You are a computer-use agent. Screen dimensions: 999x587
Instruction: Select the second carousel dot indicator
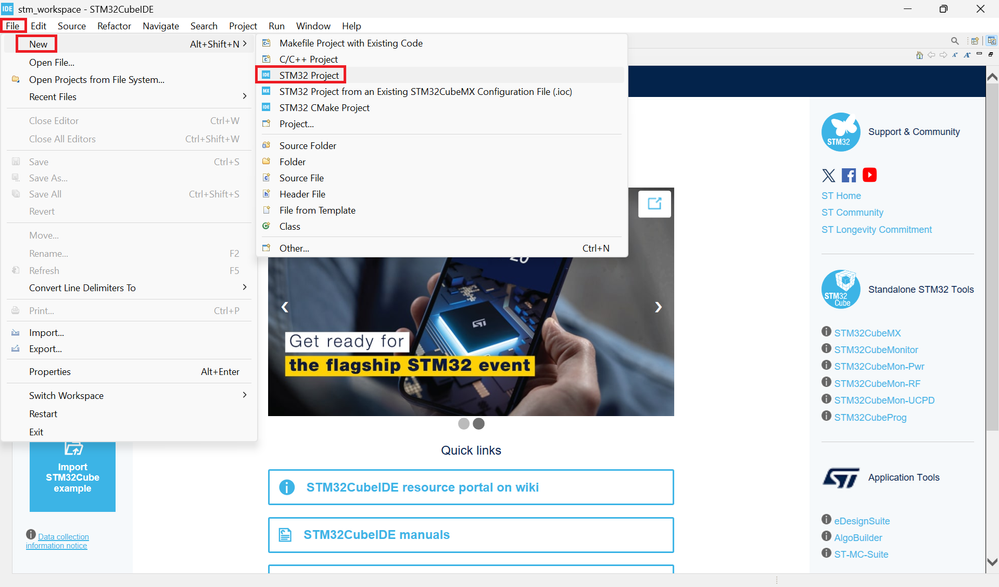[478, 424]
